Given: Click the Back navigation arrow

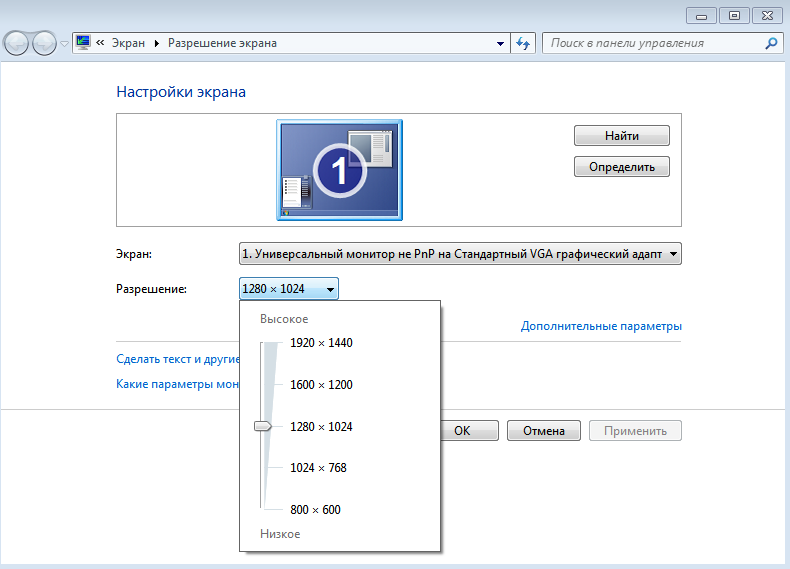Looking at the screenshot, I should (16, 43).
